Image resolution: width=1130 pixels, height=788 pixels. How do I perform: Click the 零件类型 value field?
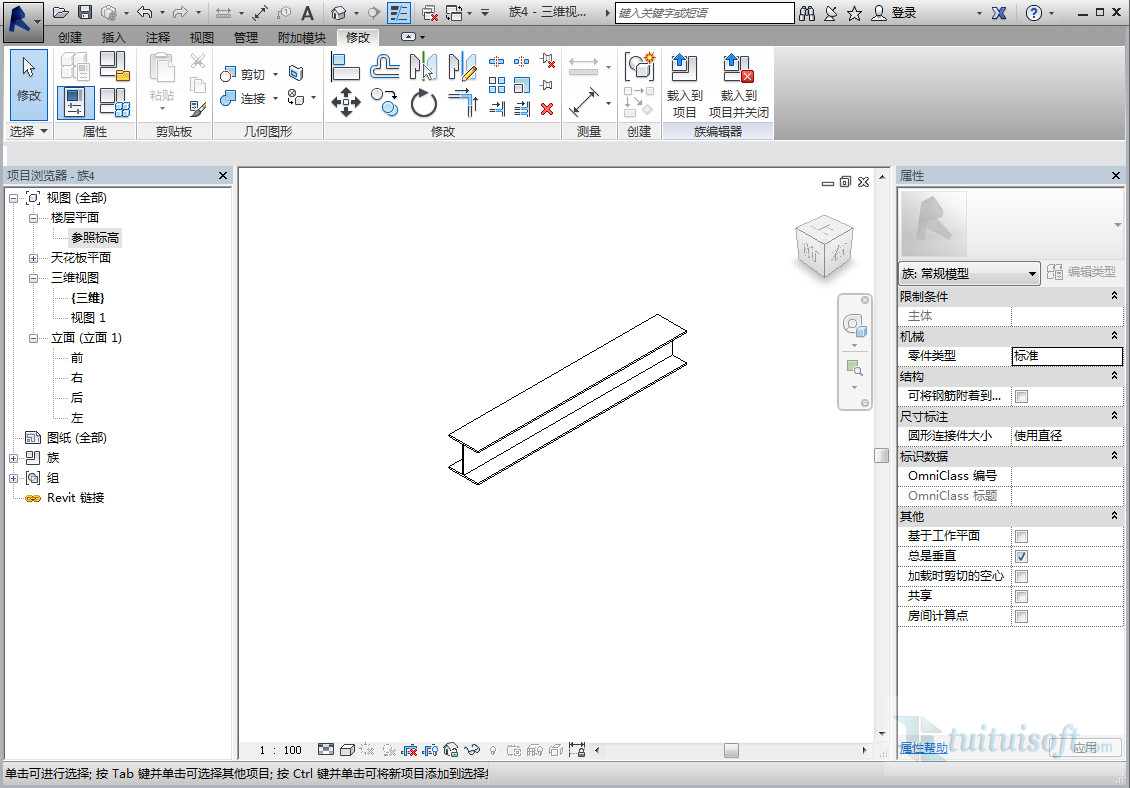point(1066,355)
